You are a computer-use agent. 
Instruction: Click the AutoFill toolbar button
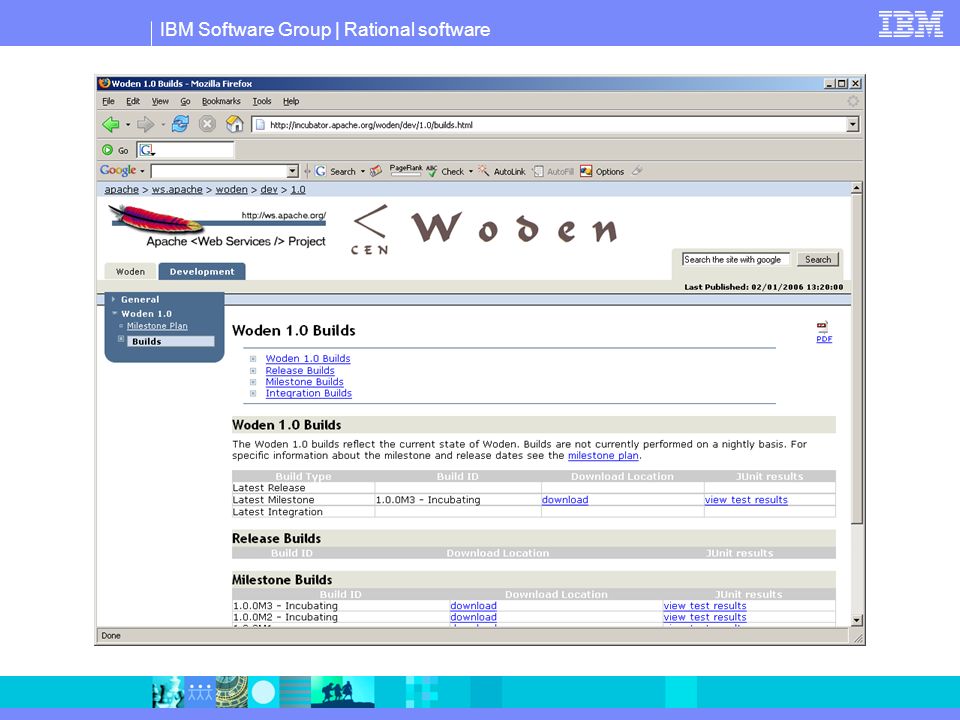pos(553,171)
